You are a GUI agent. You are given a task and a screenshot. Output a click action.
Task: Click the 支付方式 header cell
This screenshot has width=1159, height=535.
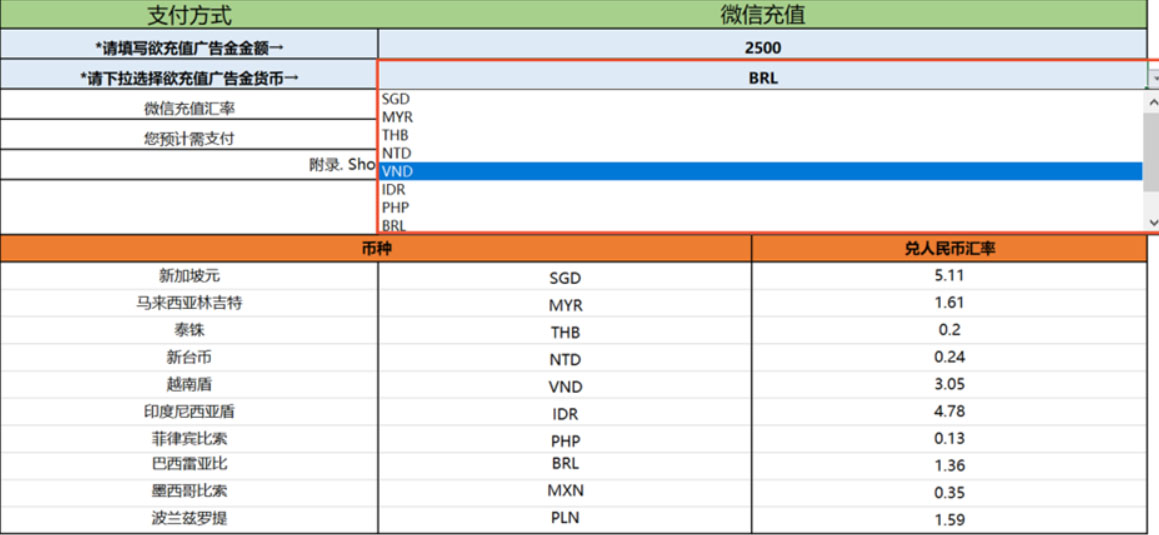pos(189,15)
